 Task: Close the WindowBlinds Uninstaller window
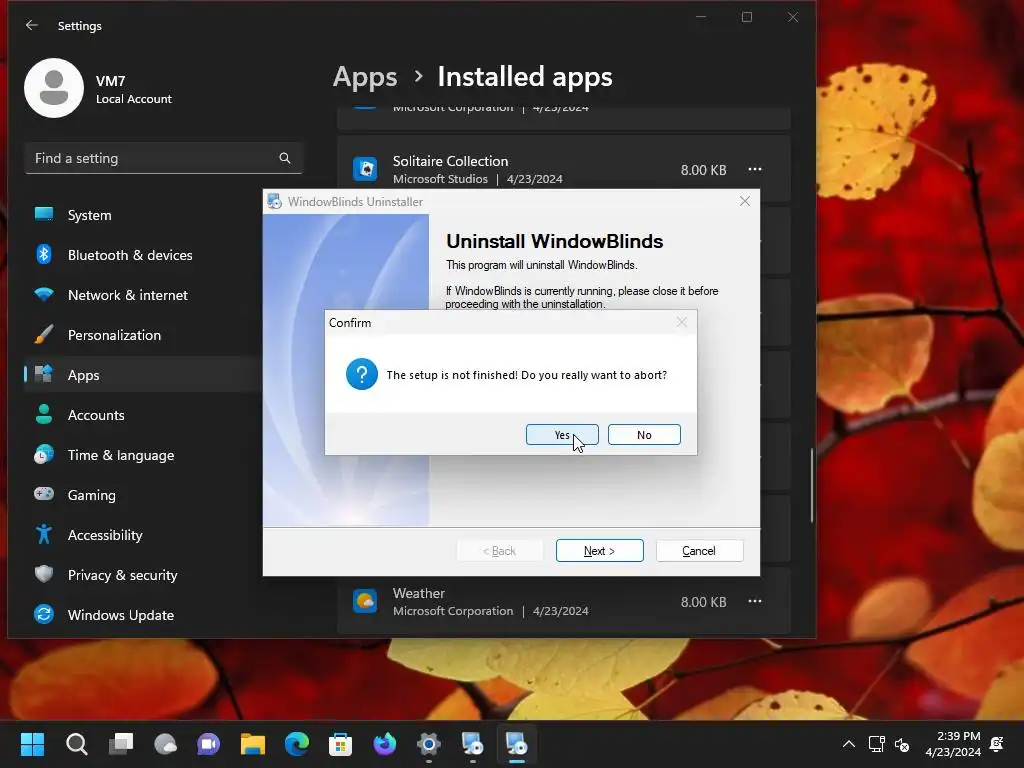744,201
